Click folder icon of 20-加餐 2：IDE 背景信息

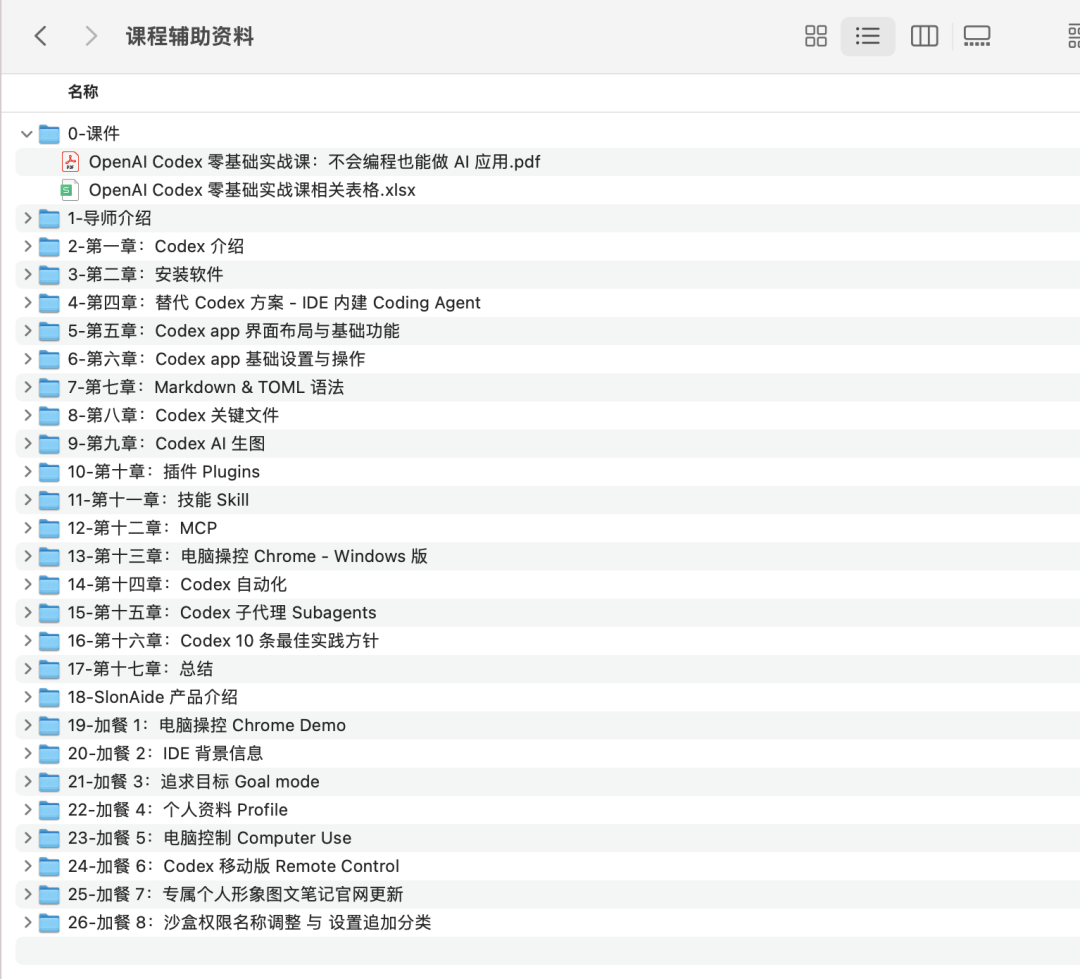tap(49, 754)
